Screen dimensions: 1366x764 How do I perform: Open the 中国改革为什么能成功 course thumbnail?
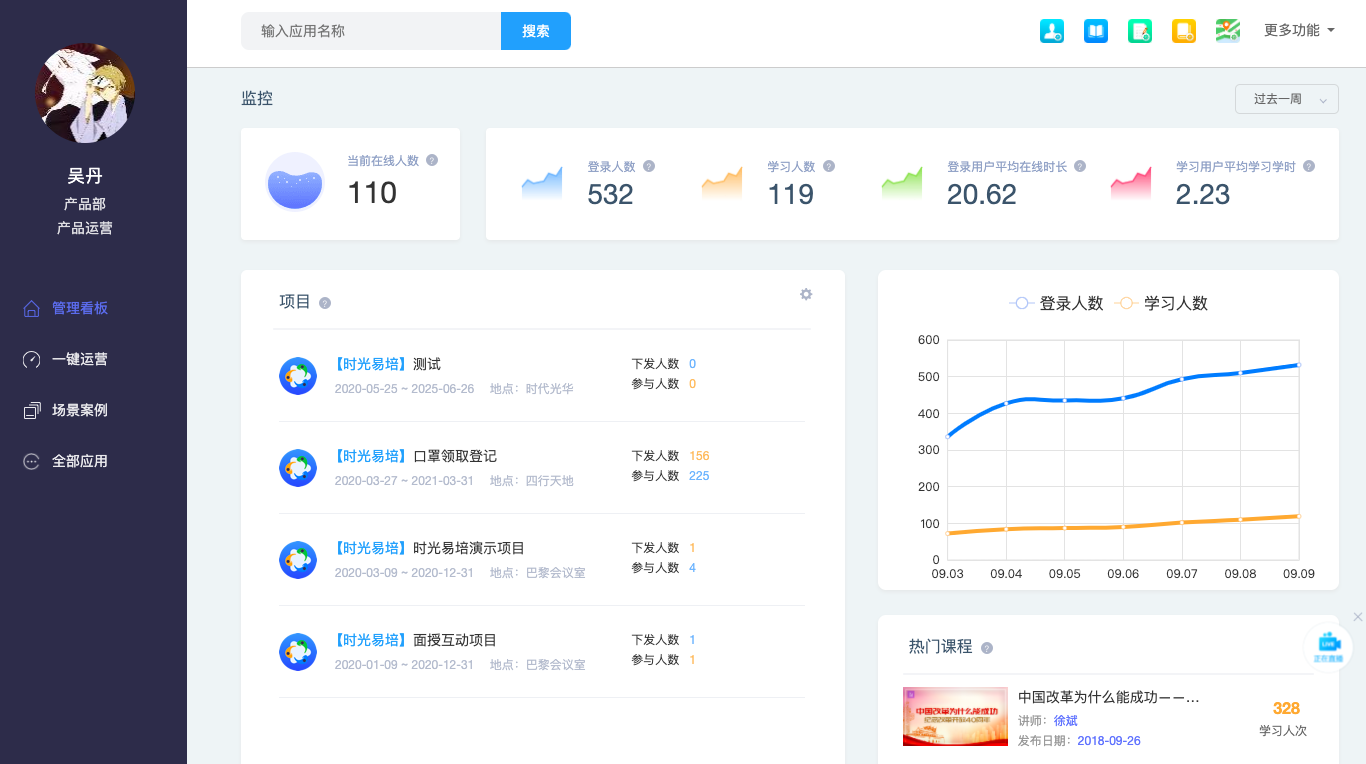pyautogui.click(x=955, y=716)
